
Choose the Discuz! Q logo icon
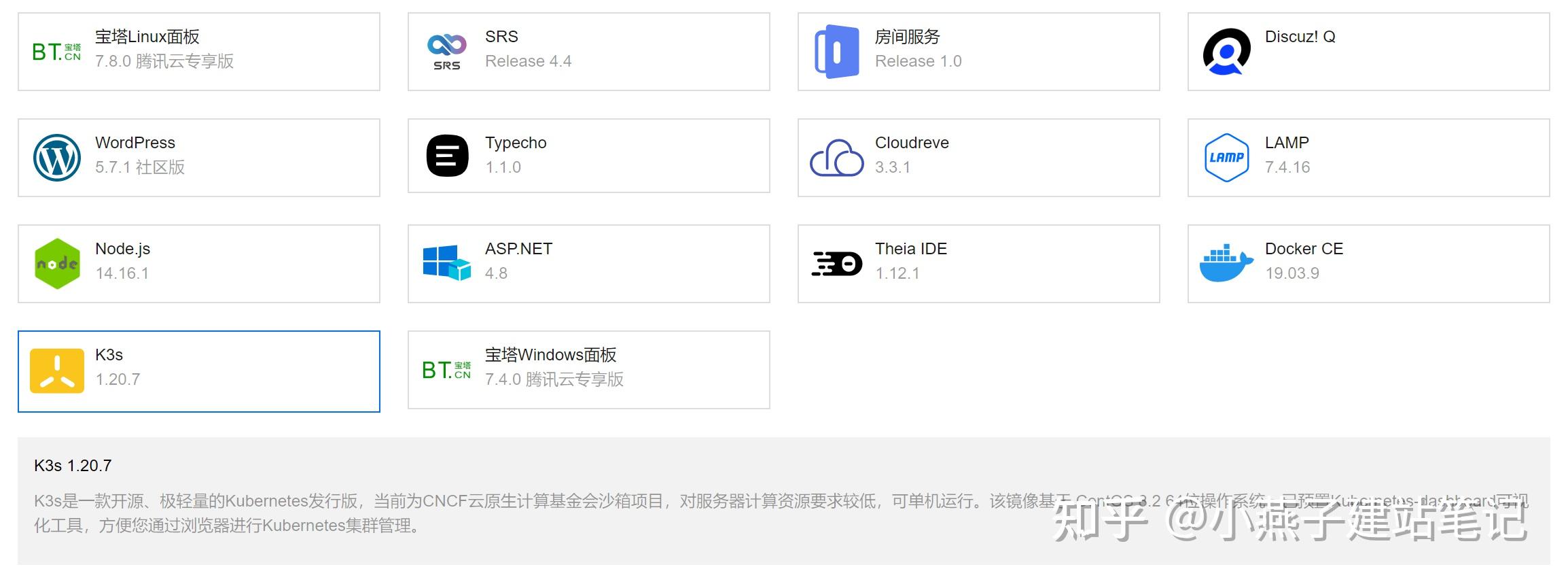(1227, 52)
